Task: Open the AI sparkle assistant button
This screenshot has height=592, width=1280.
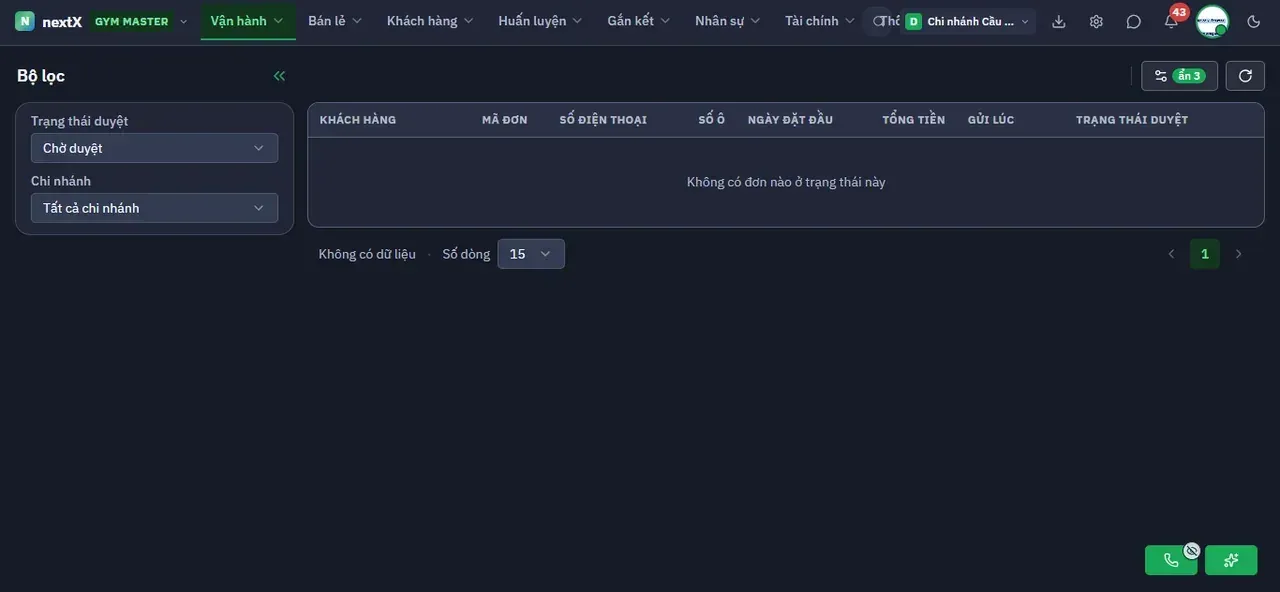Action: click(x=1231, y=560)
